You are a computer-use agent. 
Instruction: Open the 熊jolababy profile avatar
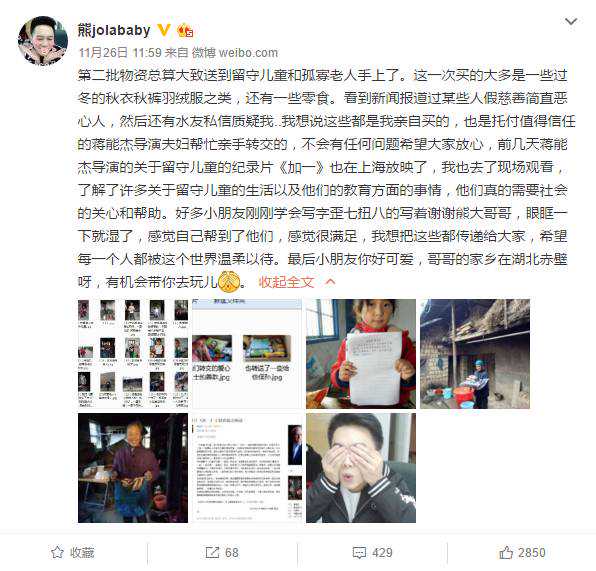coord(43,41)
